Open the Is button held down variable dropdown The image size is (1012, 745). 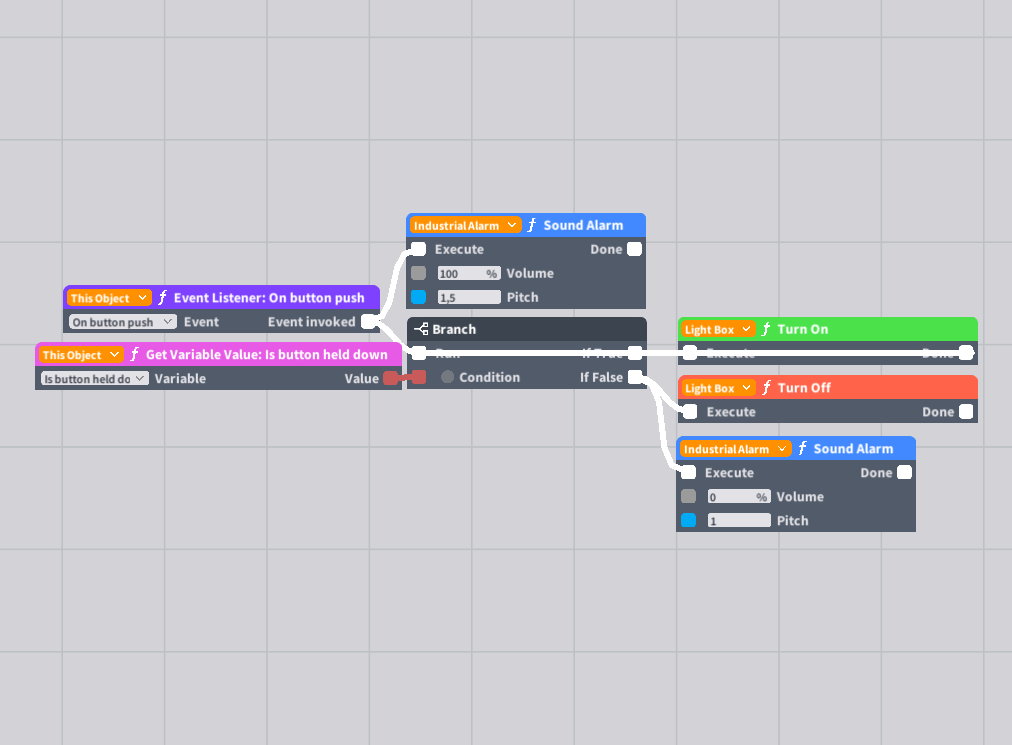pyautogui.click(x=94, y=378)
